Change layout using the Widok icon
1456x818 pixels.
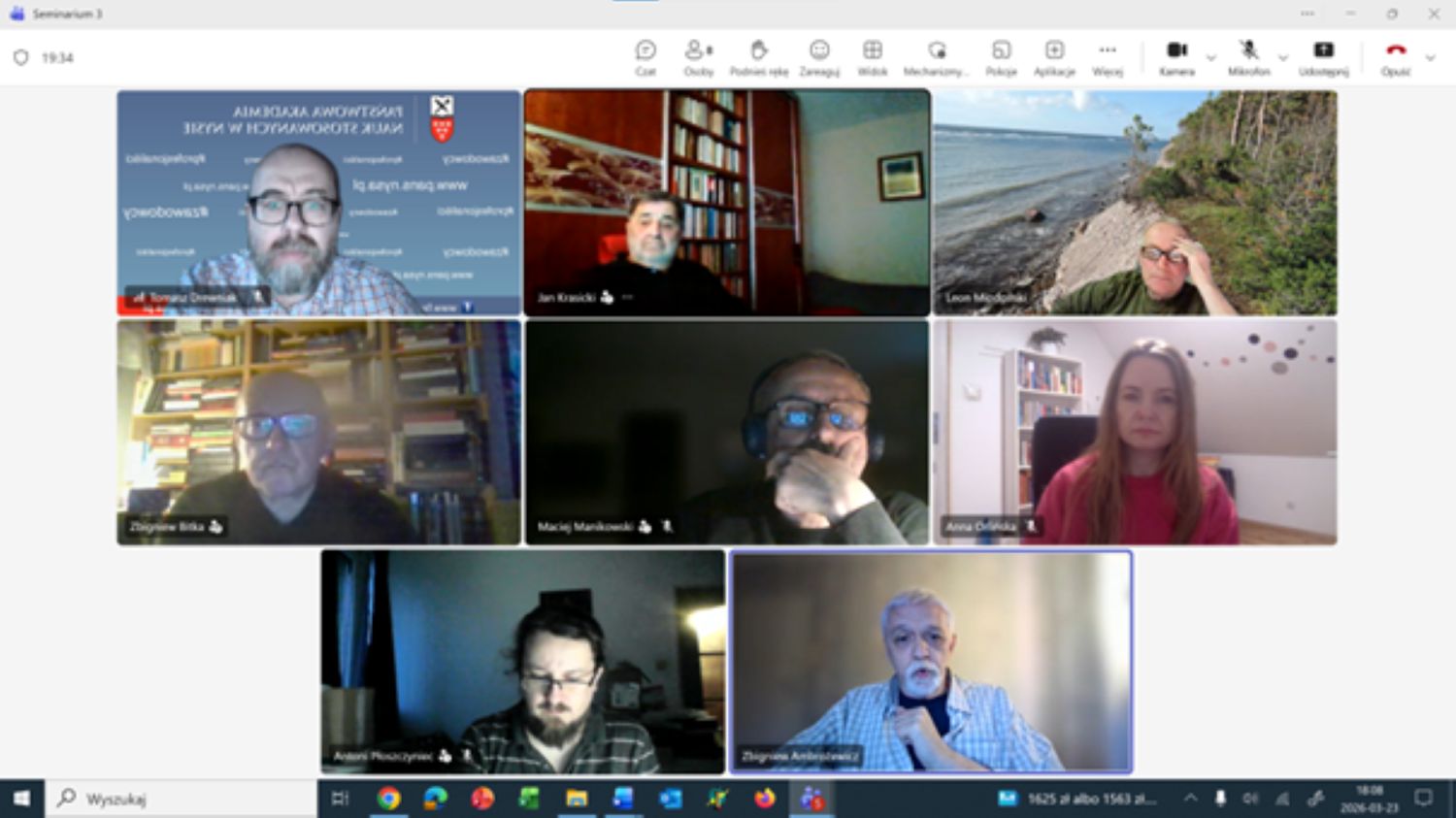tap(873, 57)
